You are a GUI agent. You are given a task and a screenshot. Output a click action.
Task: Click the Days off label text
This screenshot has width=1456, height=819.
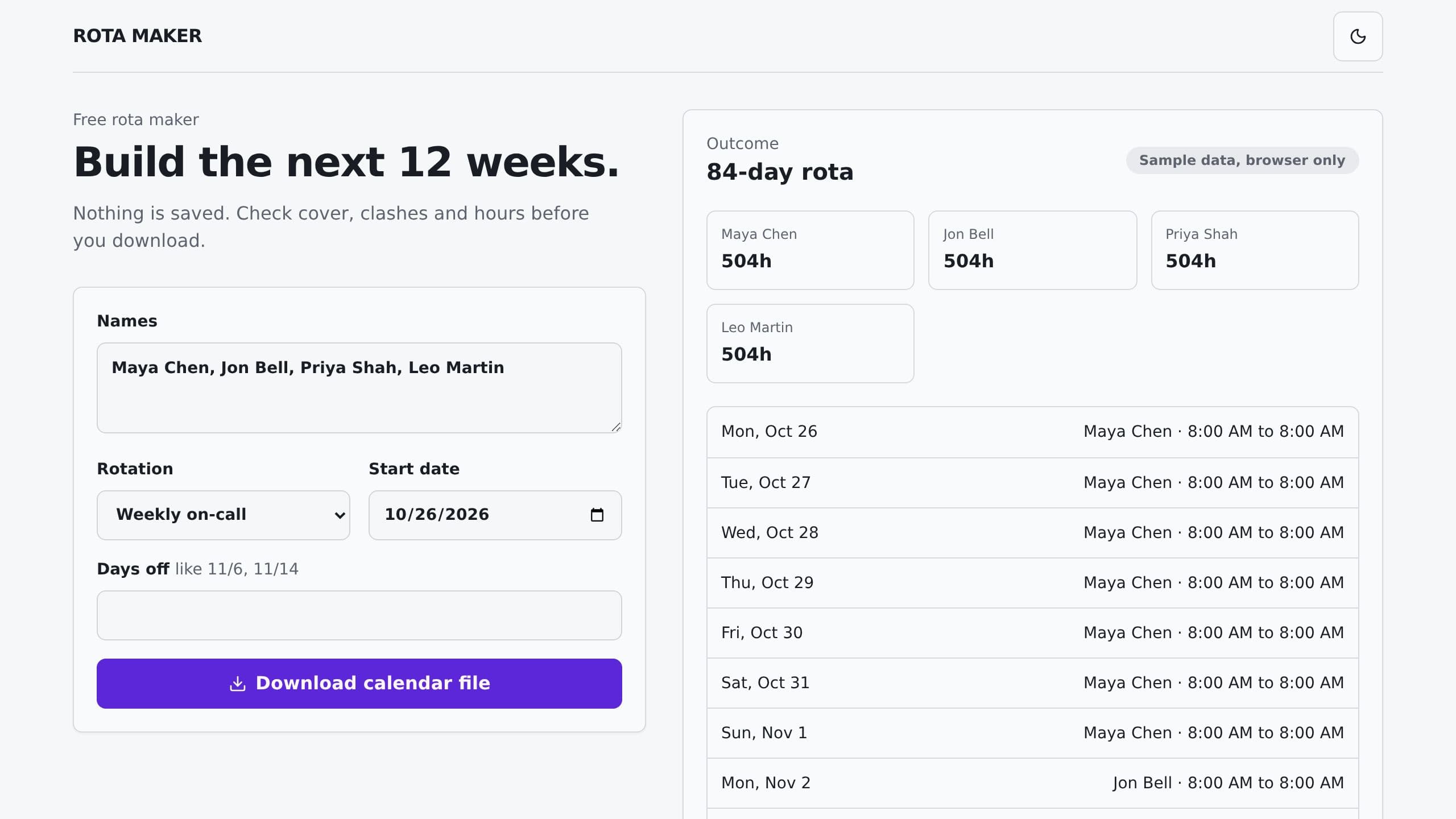pos(133,569)
